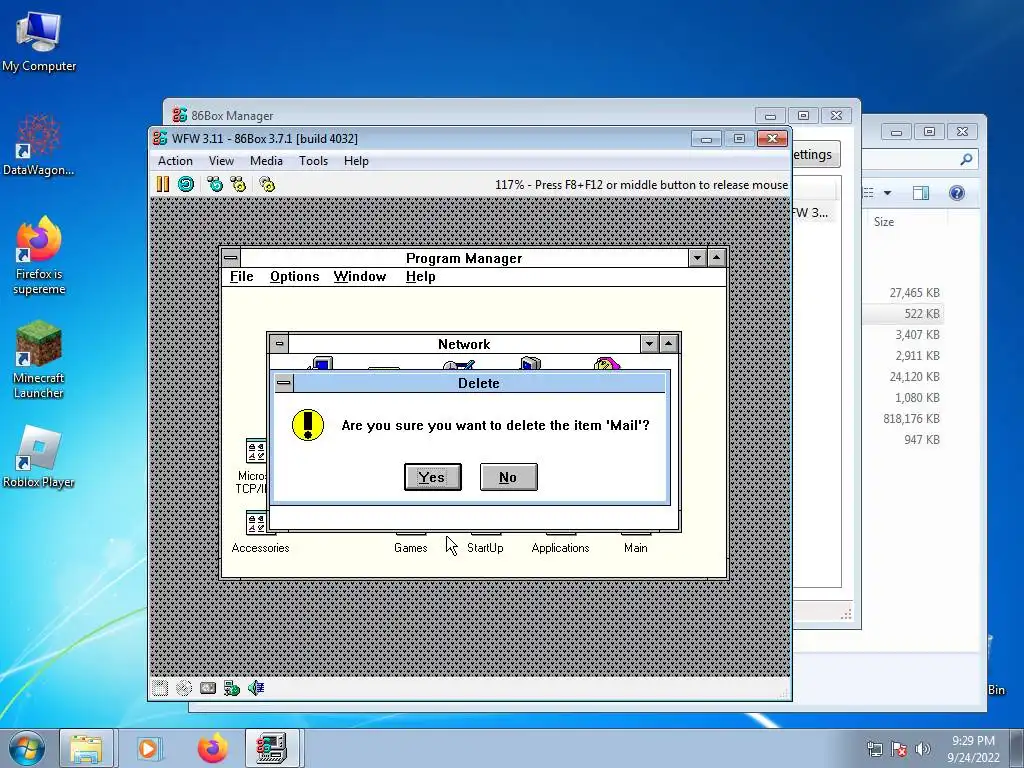Confirm deletion by clicking Yes
1024x768 pixels.
pyautogui.click(x=432, y=477)
